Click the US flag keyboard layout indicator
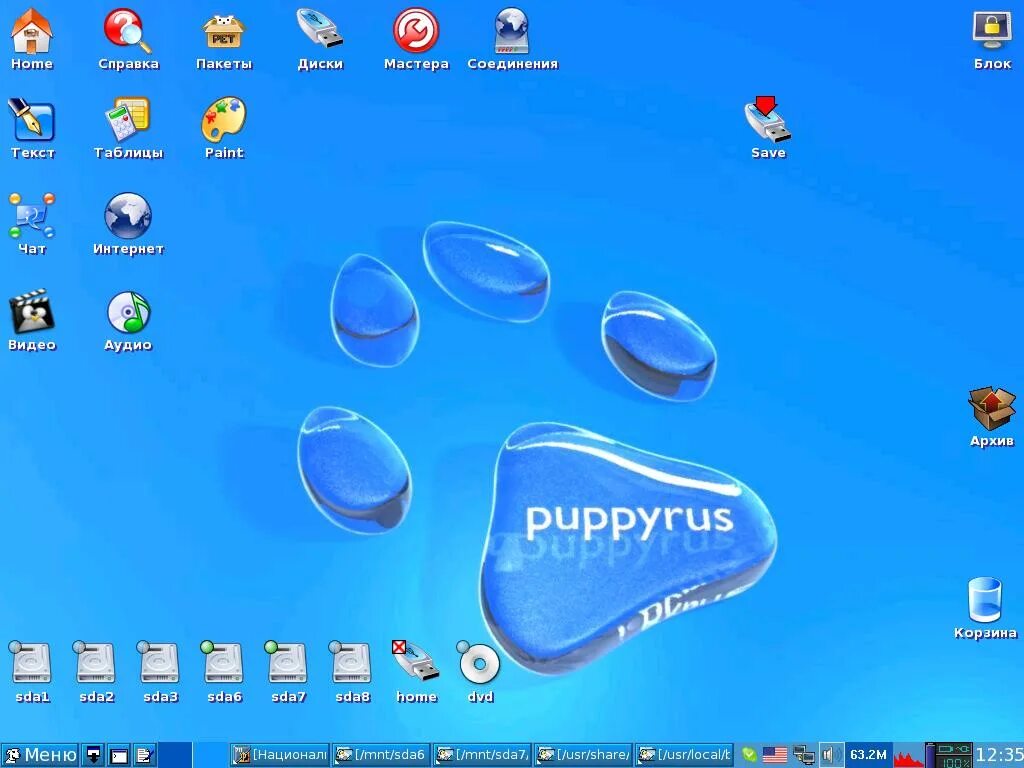Screen dimensions: 1024x768 (775, 756)
